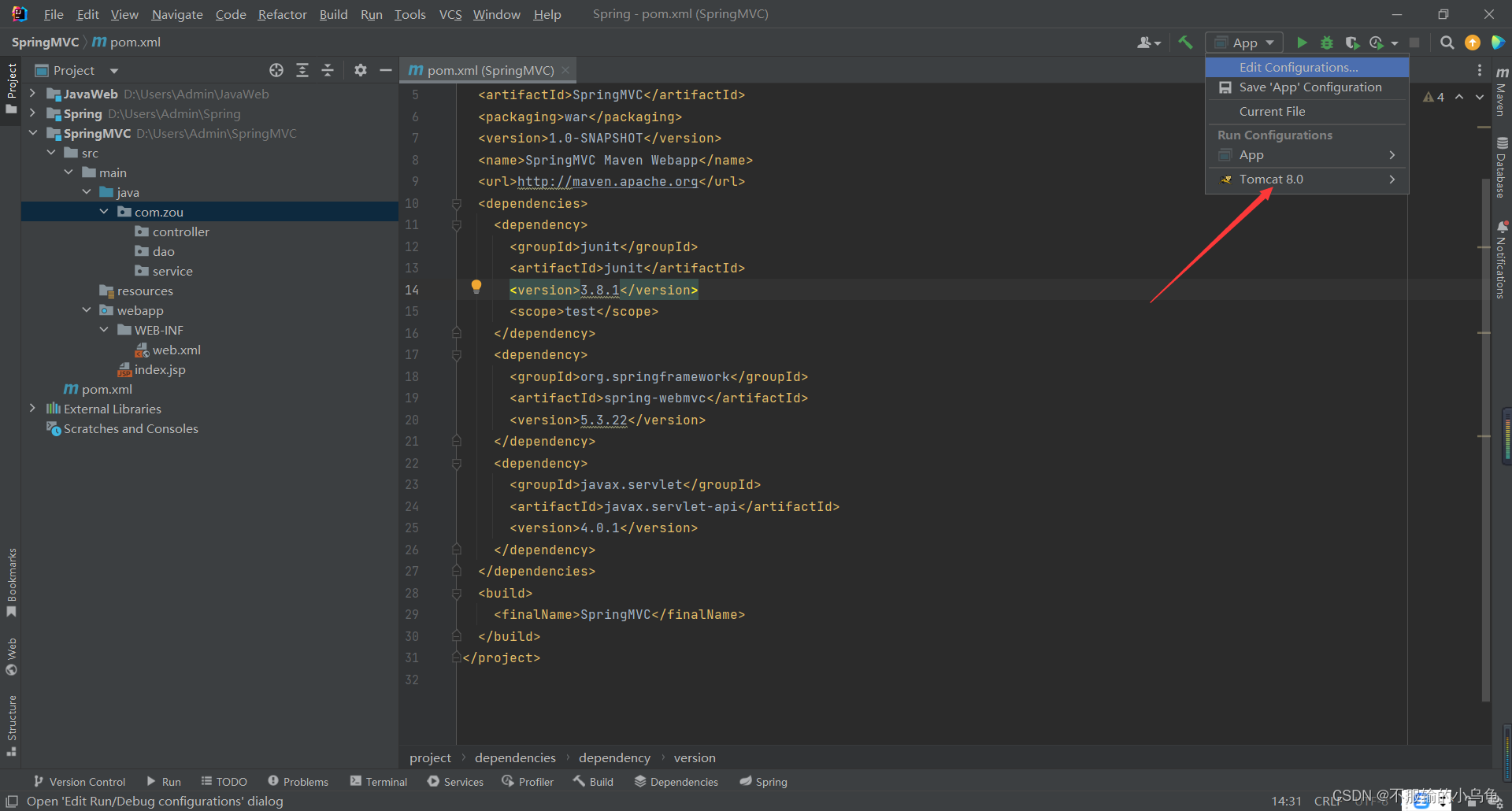The image size is (1512, 811).
Task: Toggle the Structure tool window
Action: tap(12, 720)
